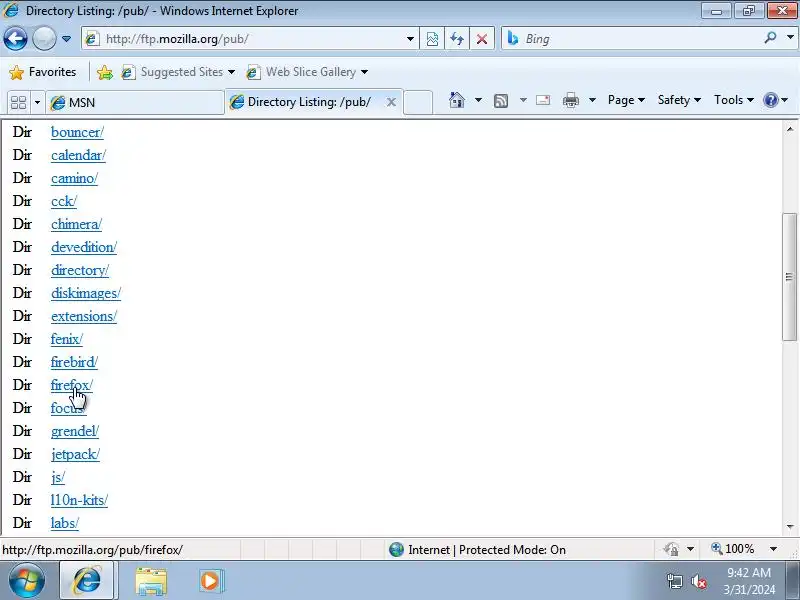
Task: Open a new blank tab
Action: 418,102
